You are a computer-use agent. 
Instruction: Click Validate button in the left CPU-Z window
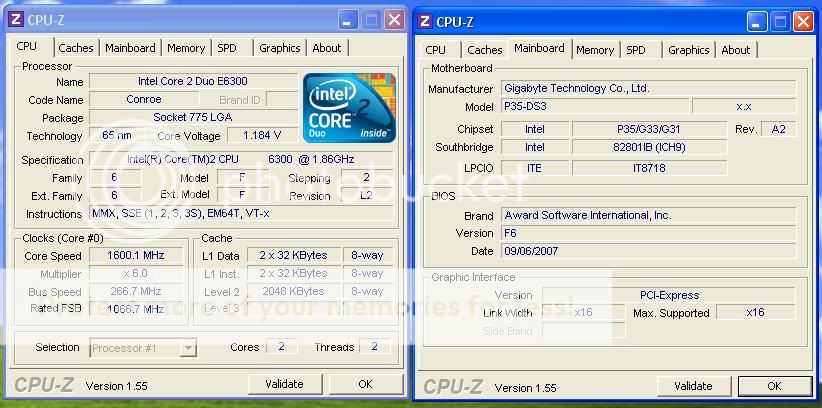284,384
